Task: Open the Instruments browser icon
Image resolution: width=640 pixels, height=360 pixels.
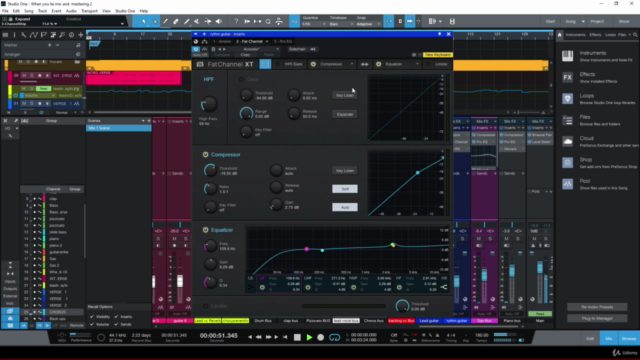Action: (x=567, y=56)
